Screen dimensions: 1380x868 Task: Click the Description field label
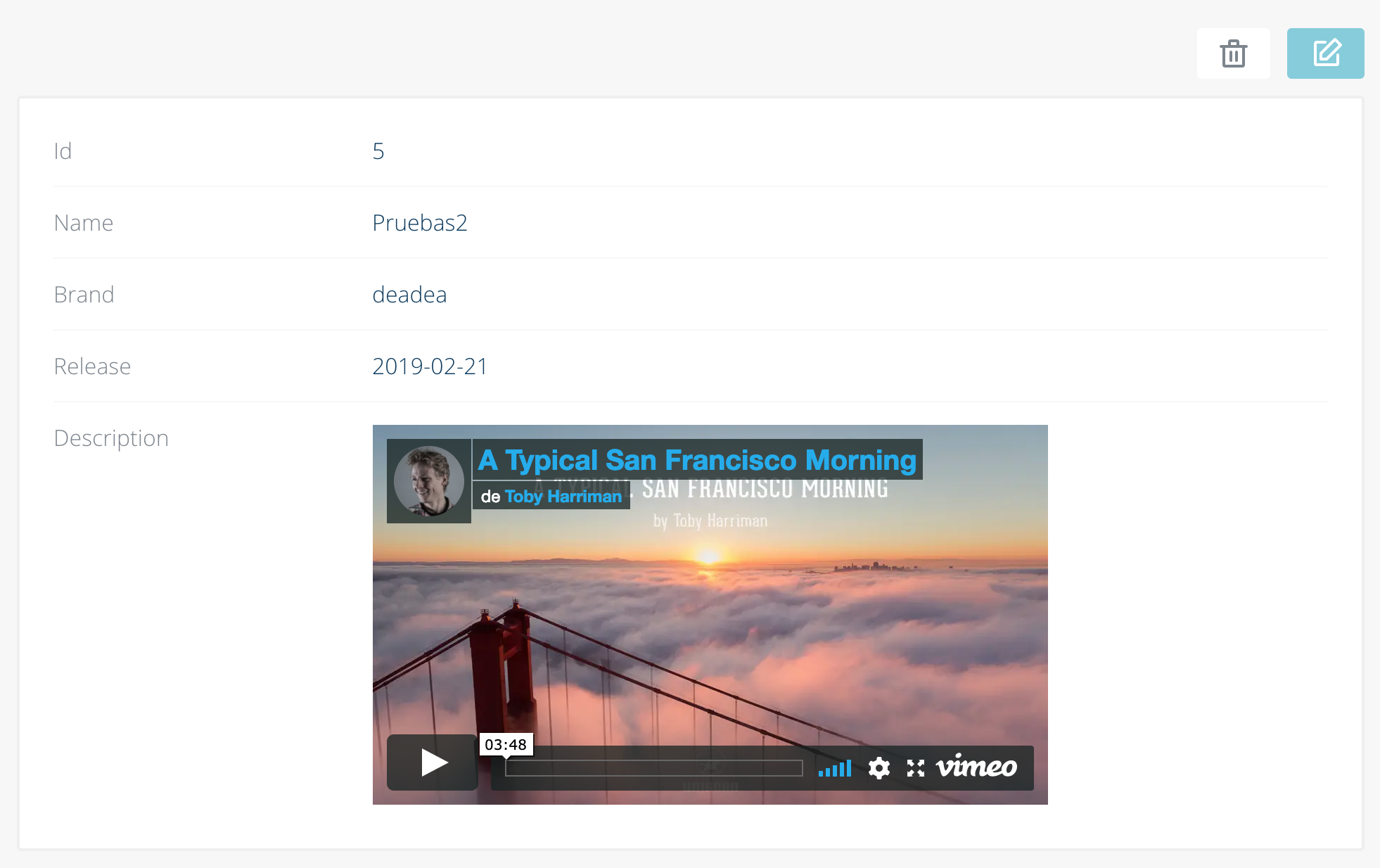point(111,438)
